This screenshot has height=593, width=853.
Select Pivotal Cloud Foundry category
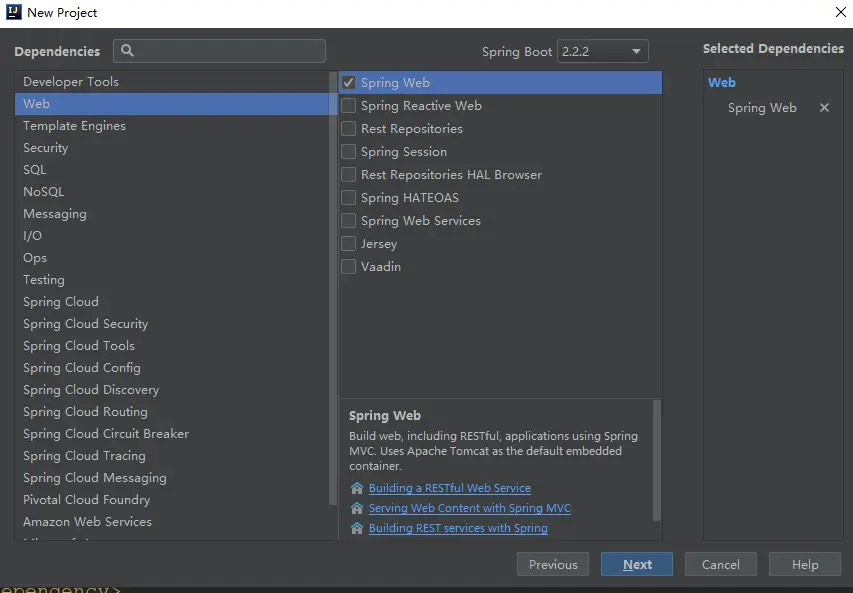click(x=172, y=500)
